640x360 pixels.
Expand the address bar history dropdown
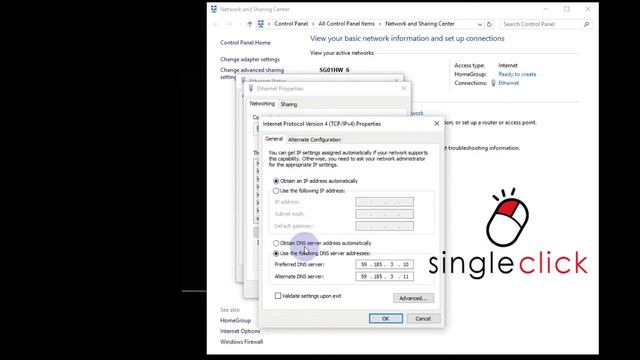pos(480,24)
